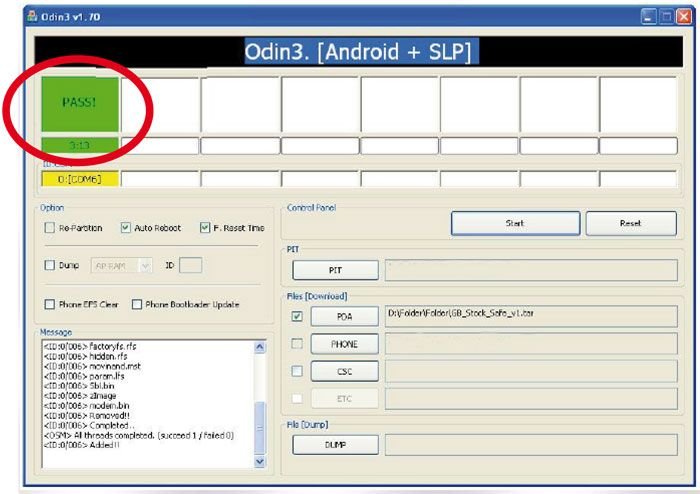This screenshot has height=494, width=700.
Task: Click the PIT file path field
Action: coord(531,270)
